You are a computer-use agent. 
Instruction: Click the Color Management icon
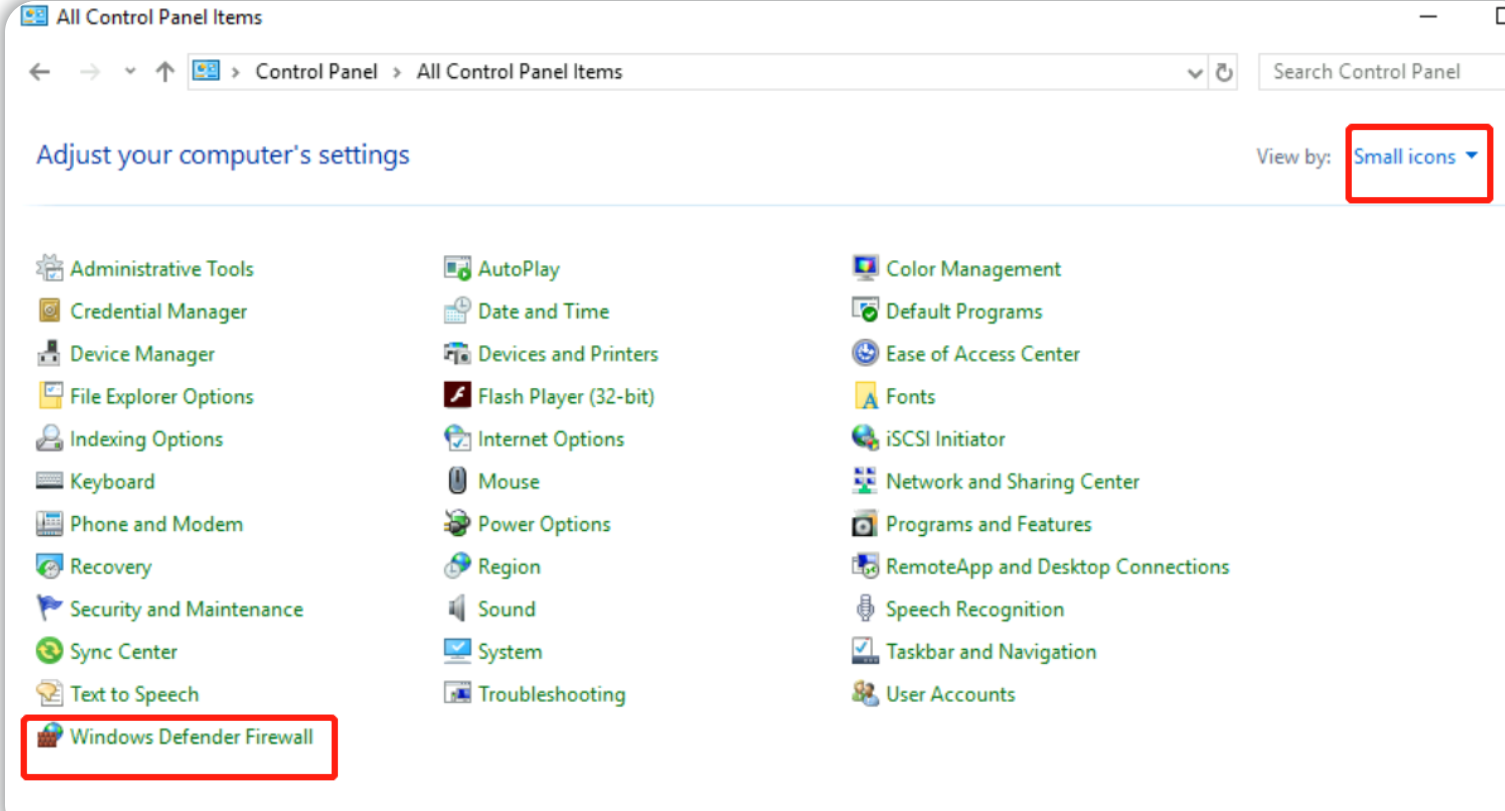click(865, 268)
